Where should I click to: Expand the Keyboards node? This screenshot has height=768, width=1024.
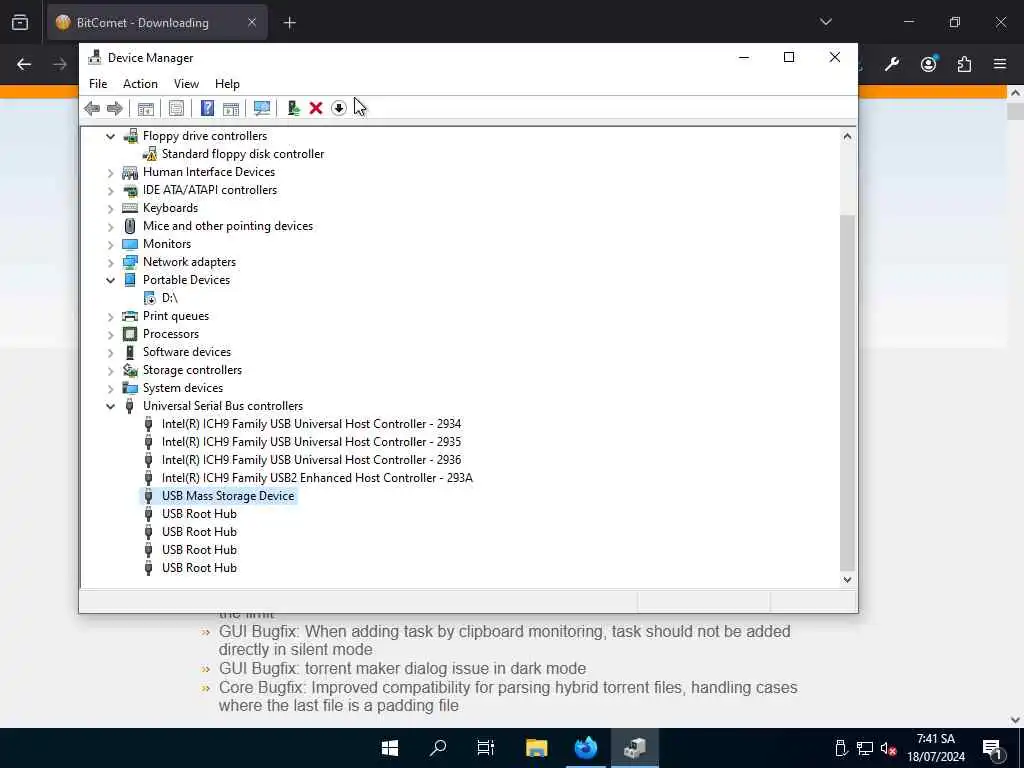[110, 208]
